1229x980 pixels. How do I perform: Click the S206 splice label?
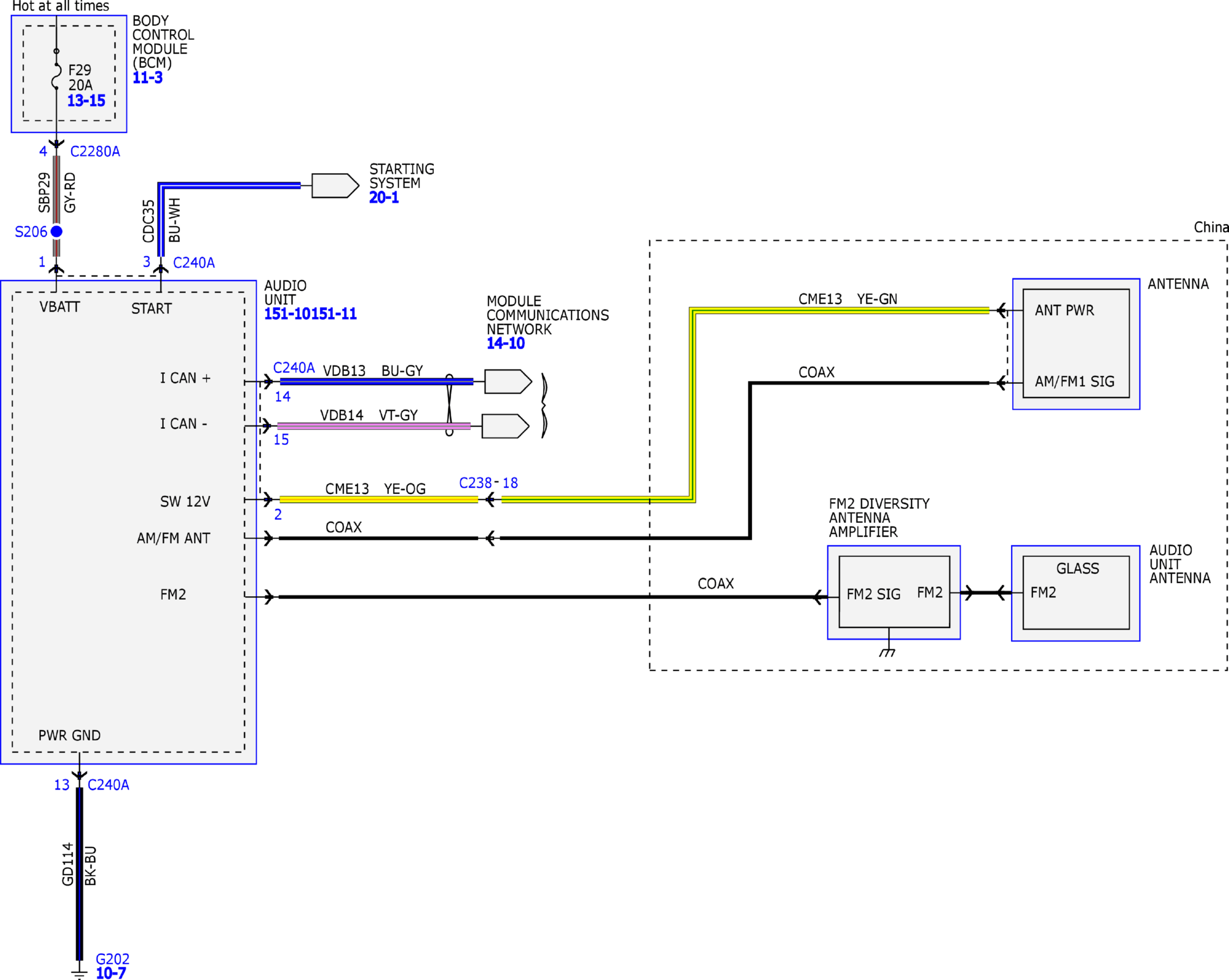[x=31, y=232]
